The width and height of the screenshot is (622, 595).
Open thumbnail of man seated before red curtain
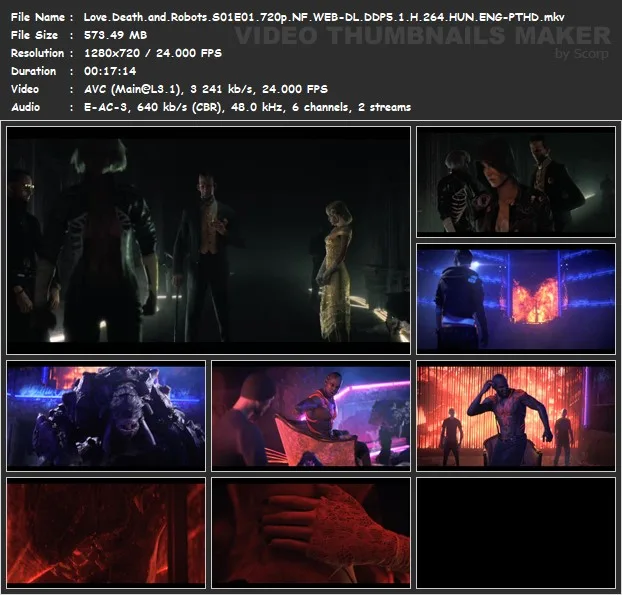(x=516, y=416)
